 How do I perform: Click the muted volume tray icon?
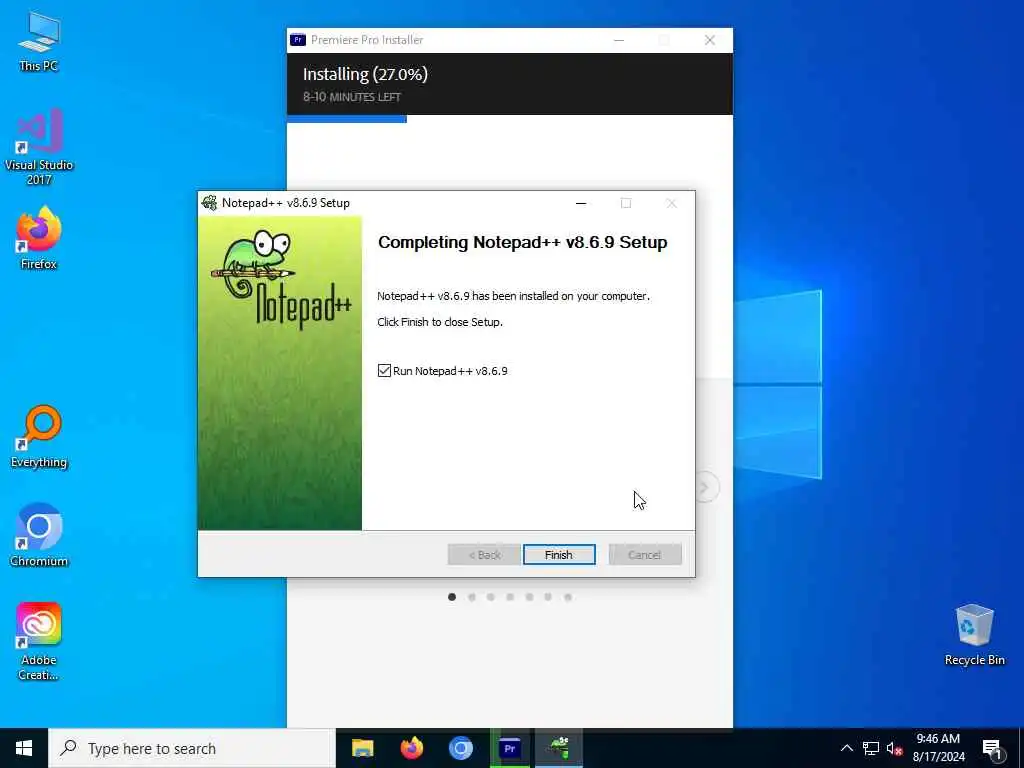894,748
